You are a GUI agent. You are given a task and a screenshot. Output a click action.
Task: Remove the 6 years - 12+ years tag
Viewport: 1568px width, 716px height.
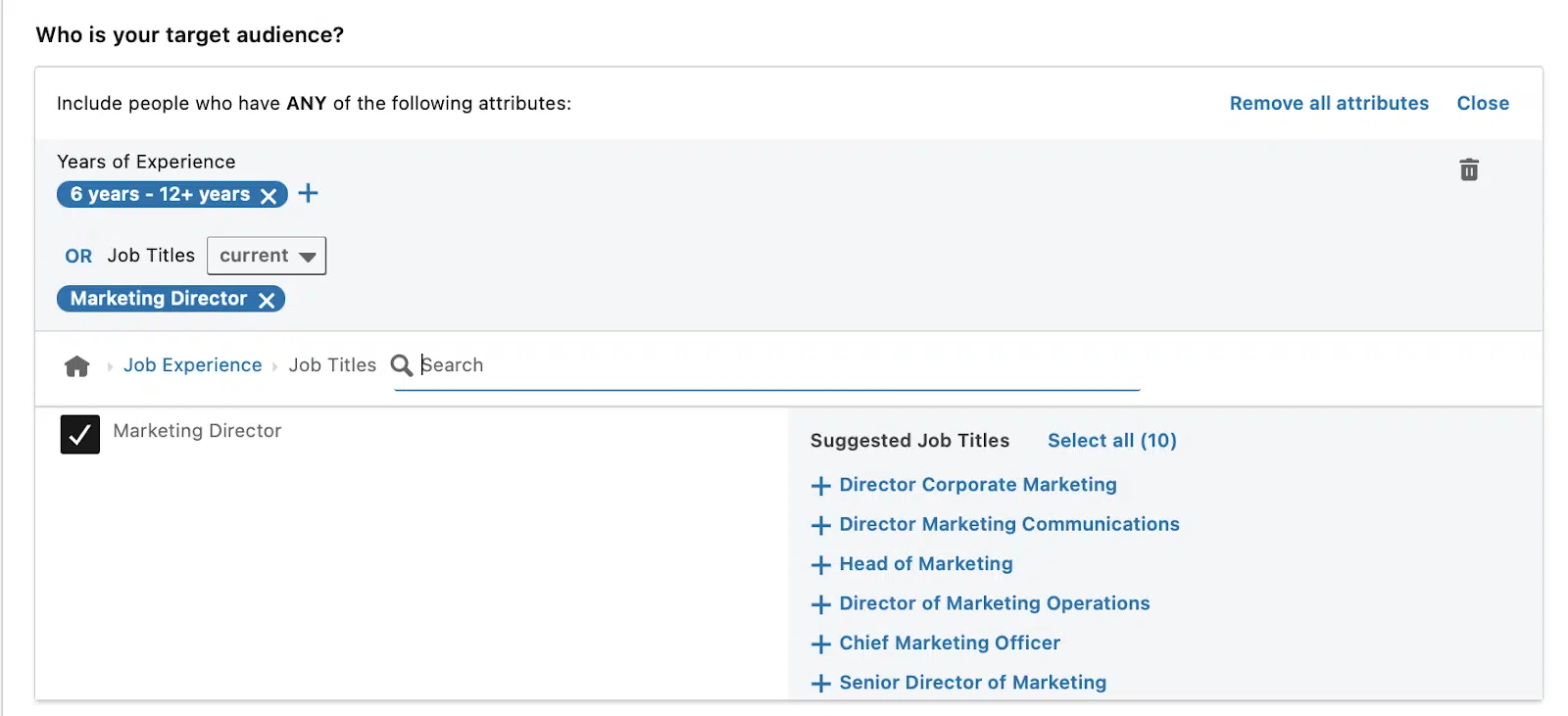tap(269, 195)
